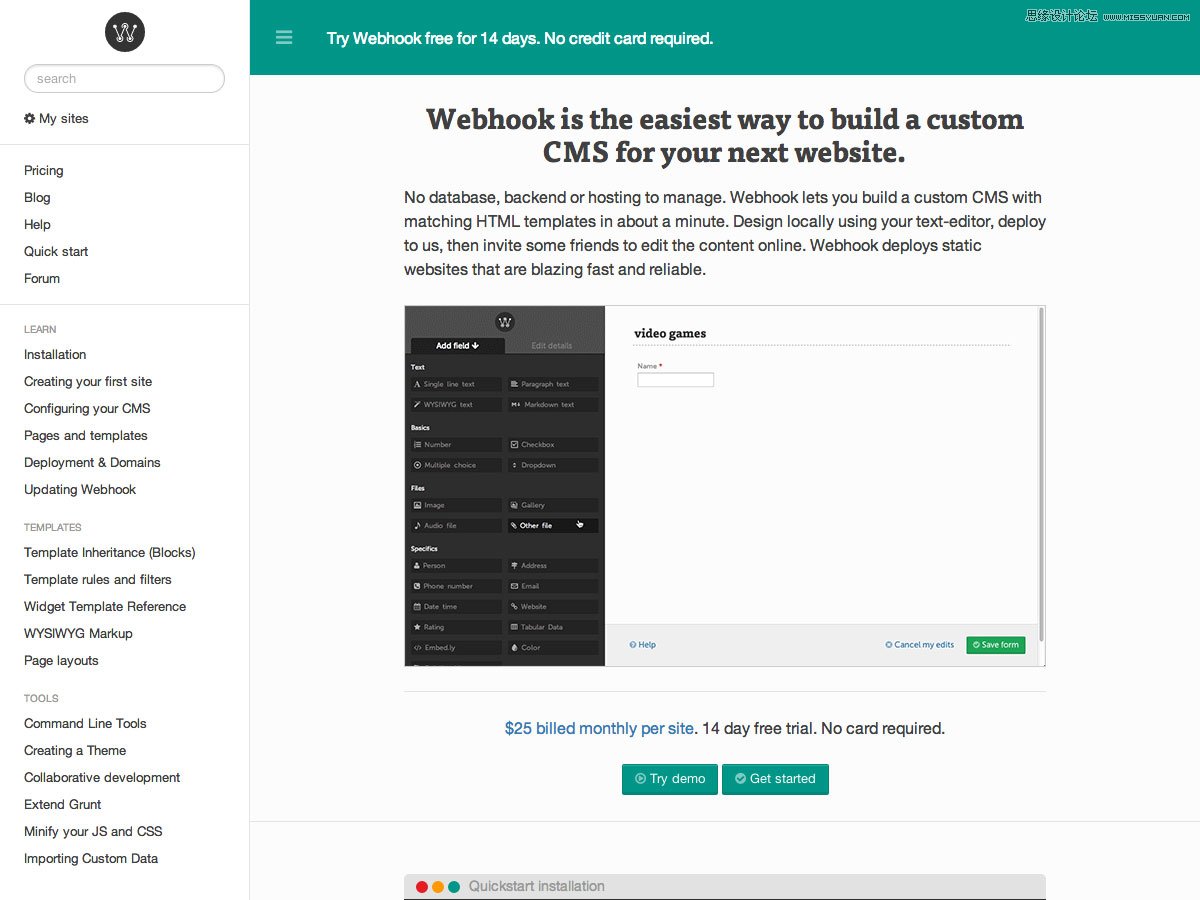Image resolution: width=1200 pixels, height=900 pixels.
Task: Go to the Blog link
Action: pyautogui.click(x=37, y=198)
